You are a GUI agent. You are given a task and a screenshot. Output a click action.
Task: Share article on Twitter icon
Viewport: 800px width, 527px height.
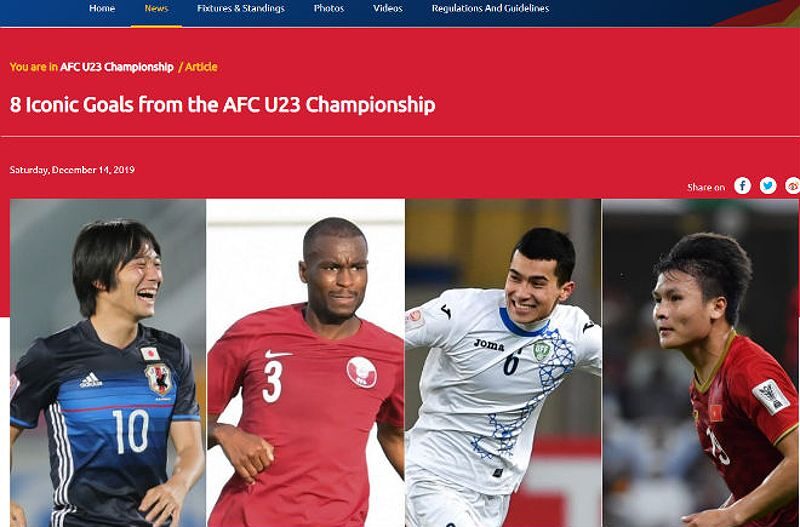(768, 186)
